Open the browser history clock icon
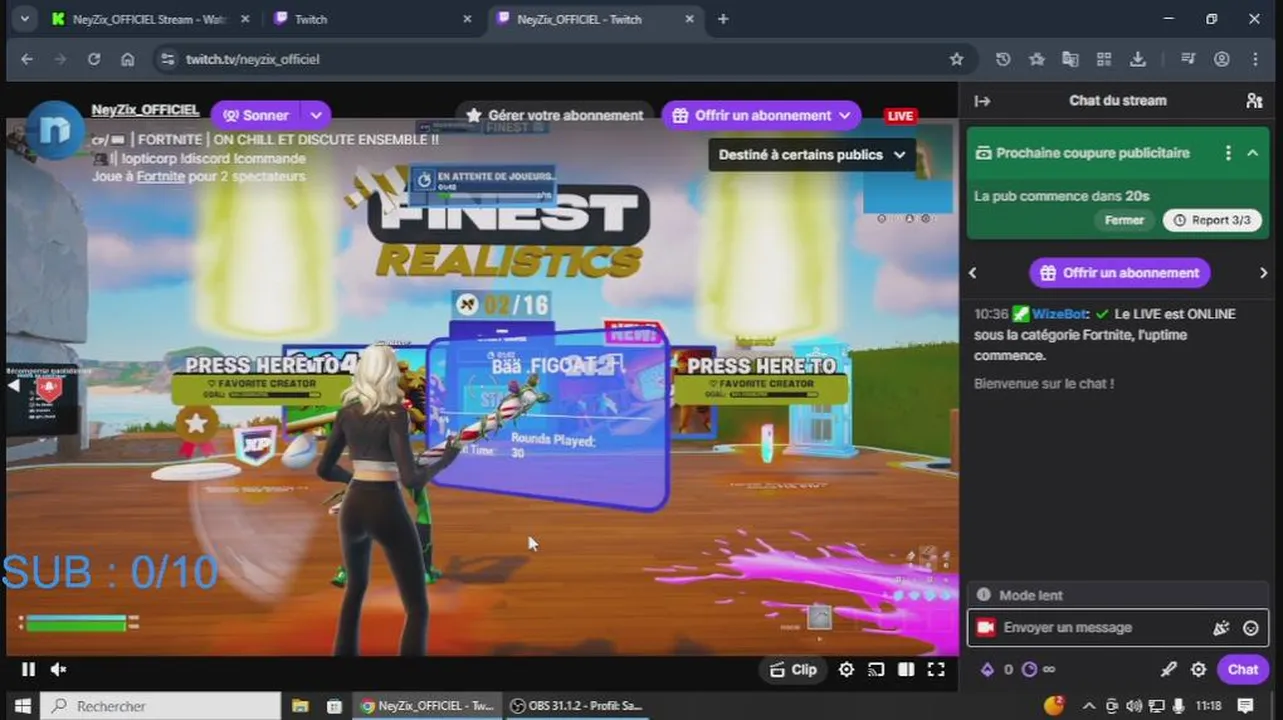1283x720 pixels. pyautogui.click(x=1003, y=59)
